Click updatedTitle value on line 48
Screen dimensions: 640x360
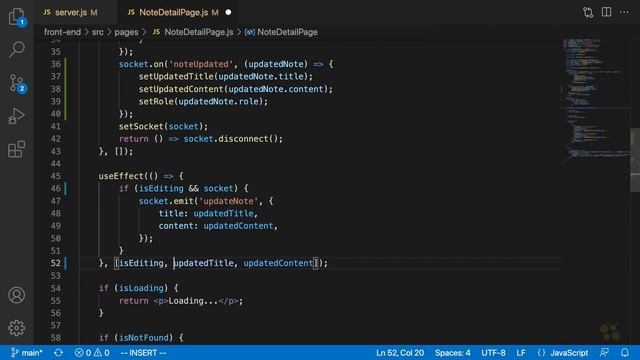click(223, 213)
